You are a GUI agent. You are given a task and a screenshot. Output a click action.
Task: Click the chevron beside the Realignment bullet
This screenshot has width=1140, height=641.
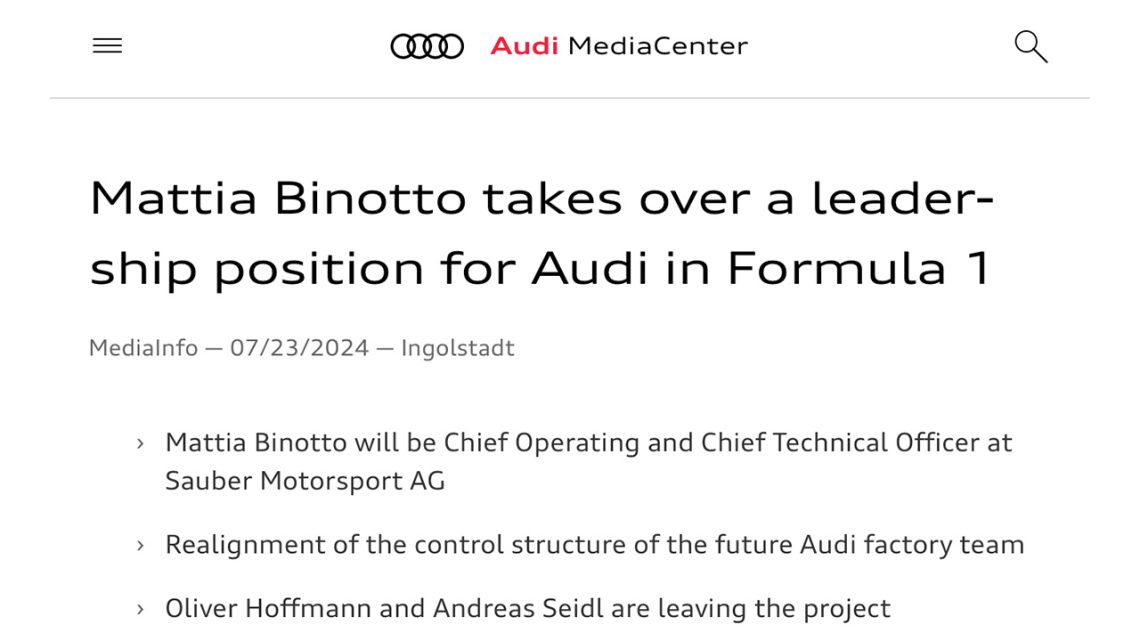(141, 546)
